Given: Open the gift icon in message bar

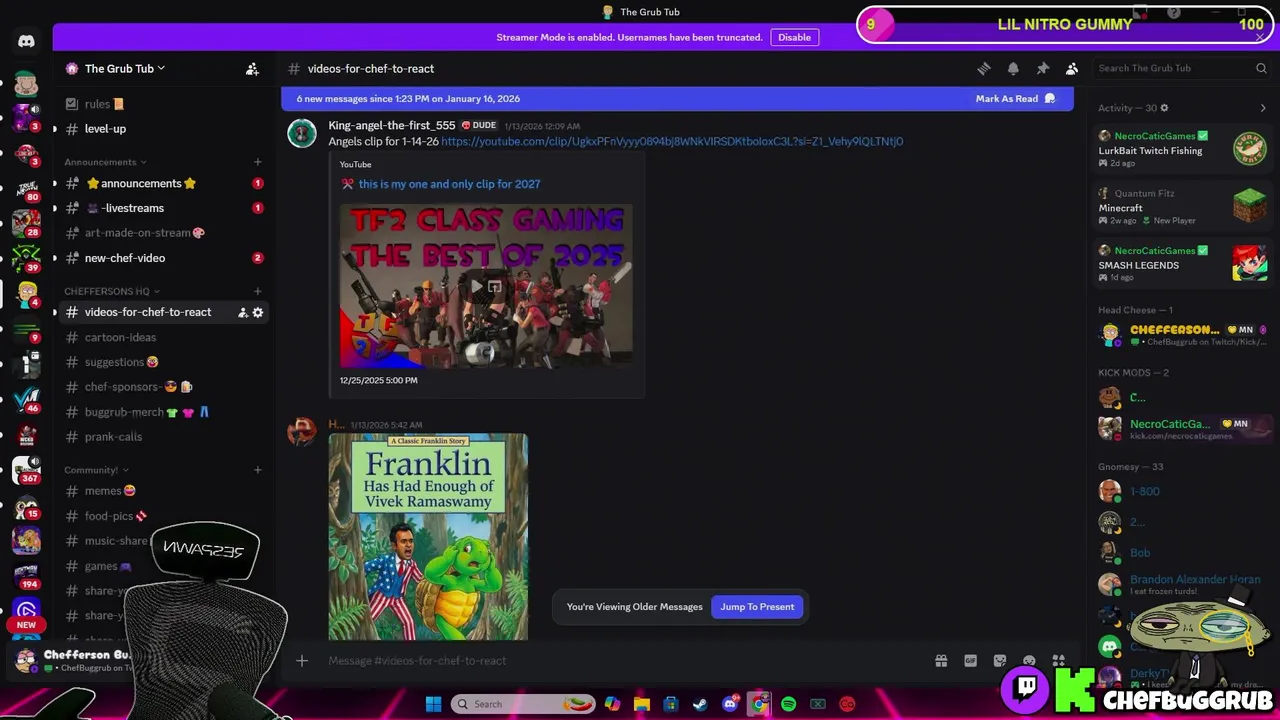Looking at the screenshot, I should [x=941, y=660].
